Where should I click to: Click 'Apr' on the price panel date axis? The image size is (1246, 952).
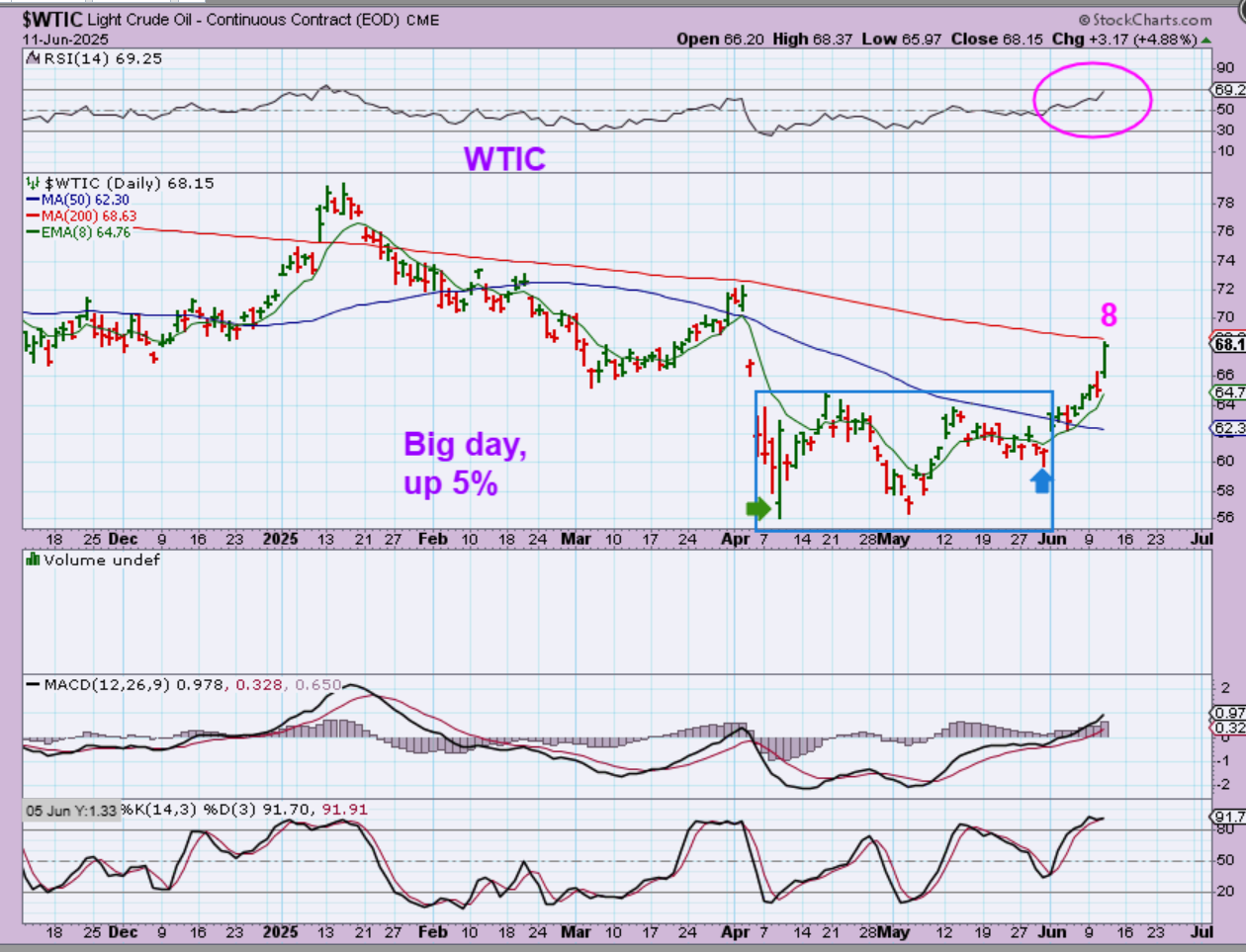[x=735, y=539]
